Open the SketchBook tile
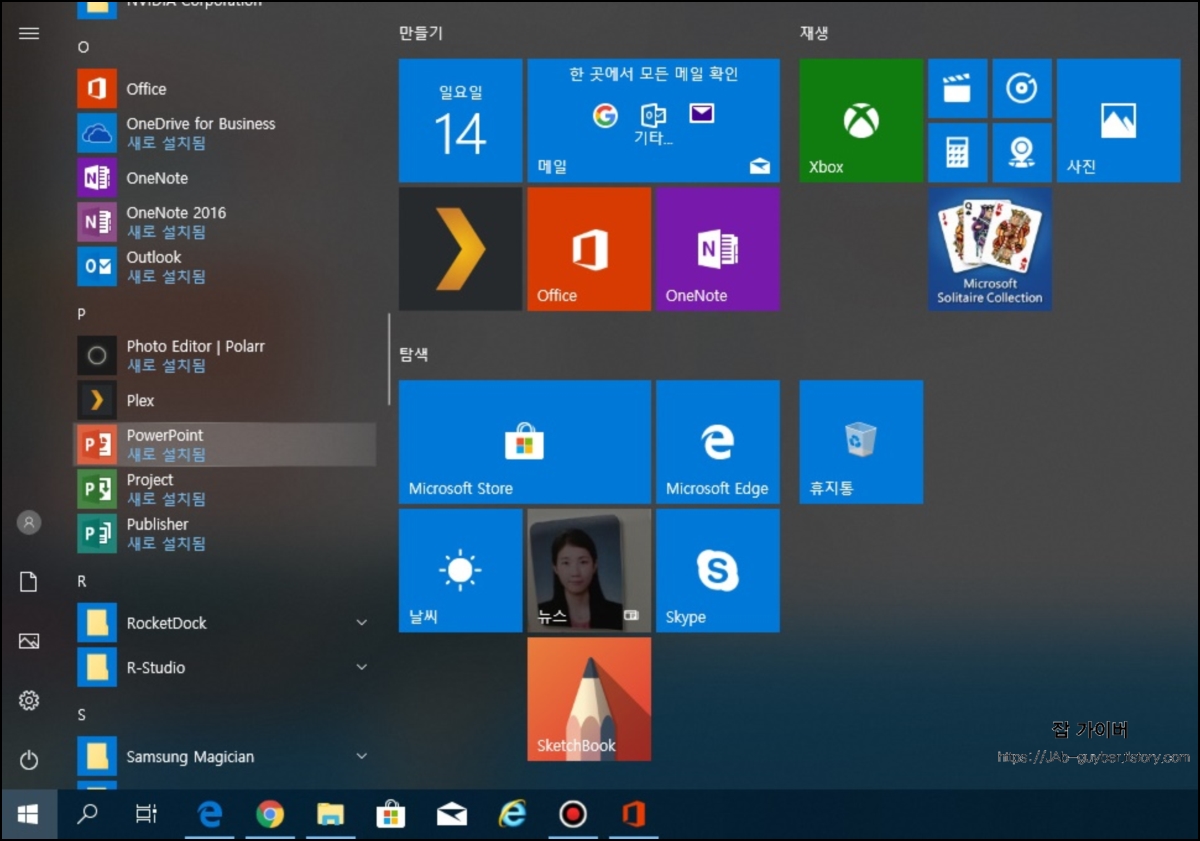Viewport: 1200px width, 841px height. pyautogui.click(x=589, y=699)
